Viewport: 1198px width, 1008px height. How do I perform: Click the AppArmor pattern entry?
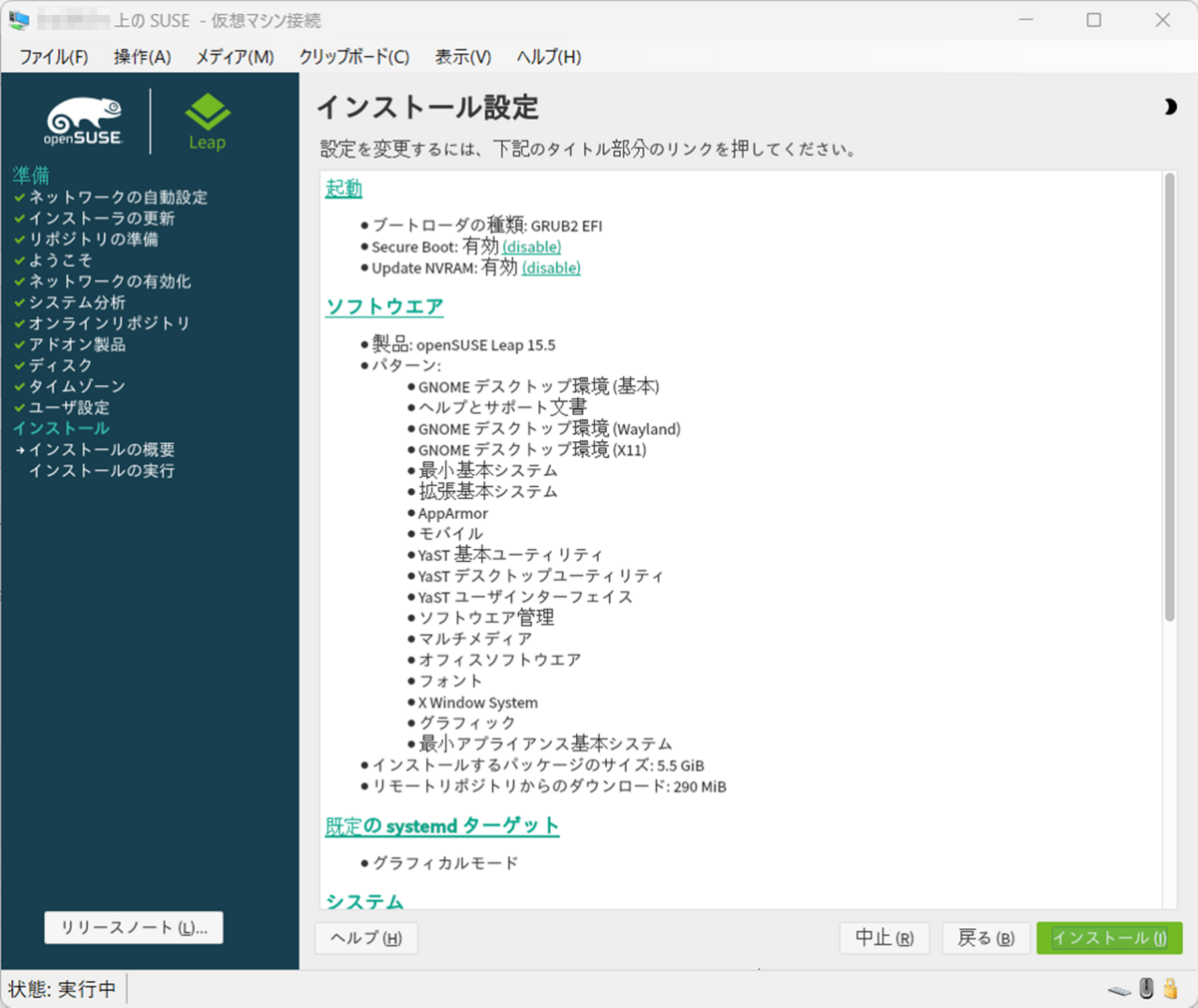pos(453,513)
